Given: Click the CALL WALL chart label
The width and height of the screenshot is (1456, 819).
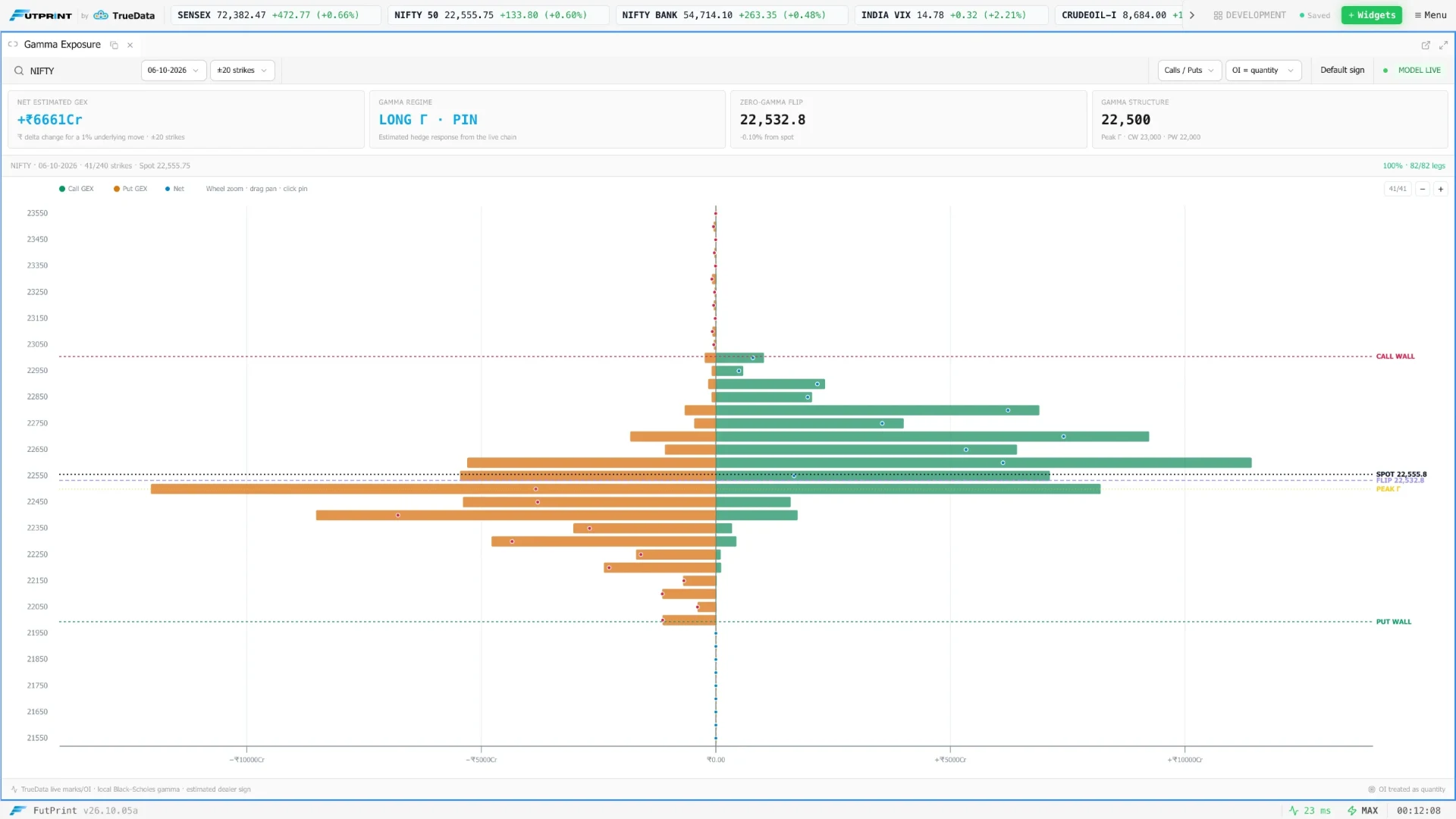Looking at the screenshot, I should pyautogui.click(x=1395, y=356).
